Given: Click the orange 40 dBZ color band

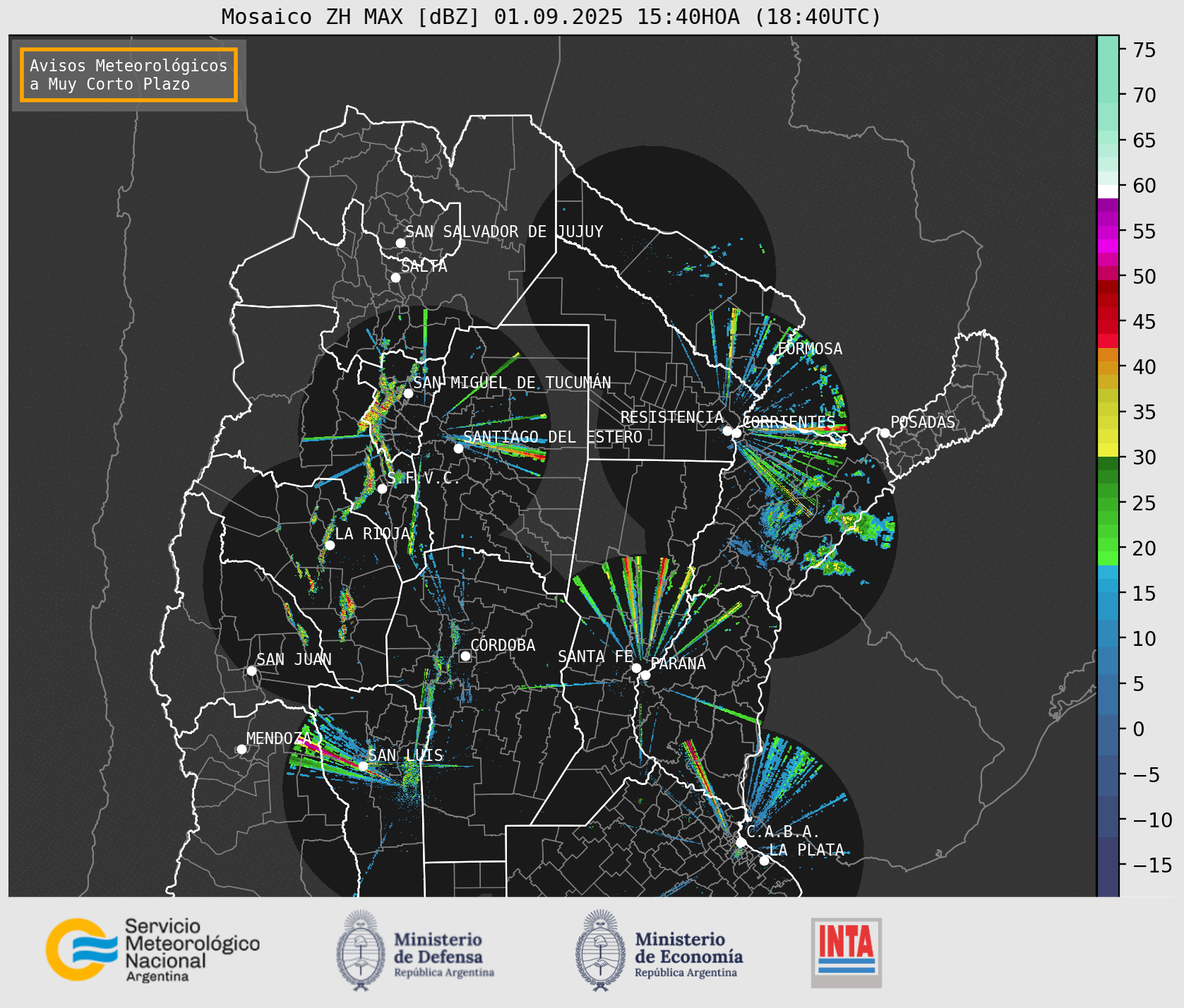Looking at the screenshot, I should coord(1108,368).
